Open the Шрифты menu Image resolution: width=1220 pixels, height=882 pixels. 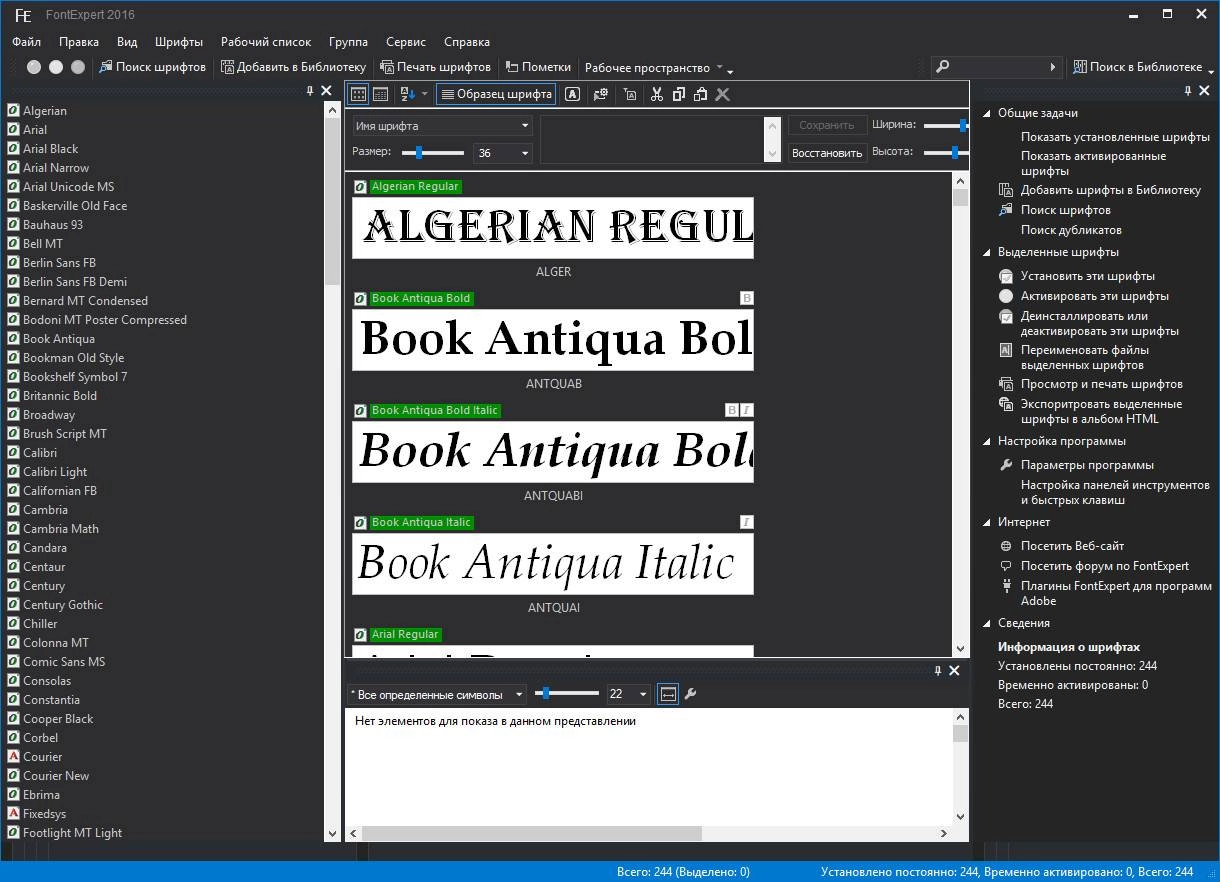[x=179, y=42]
